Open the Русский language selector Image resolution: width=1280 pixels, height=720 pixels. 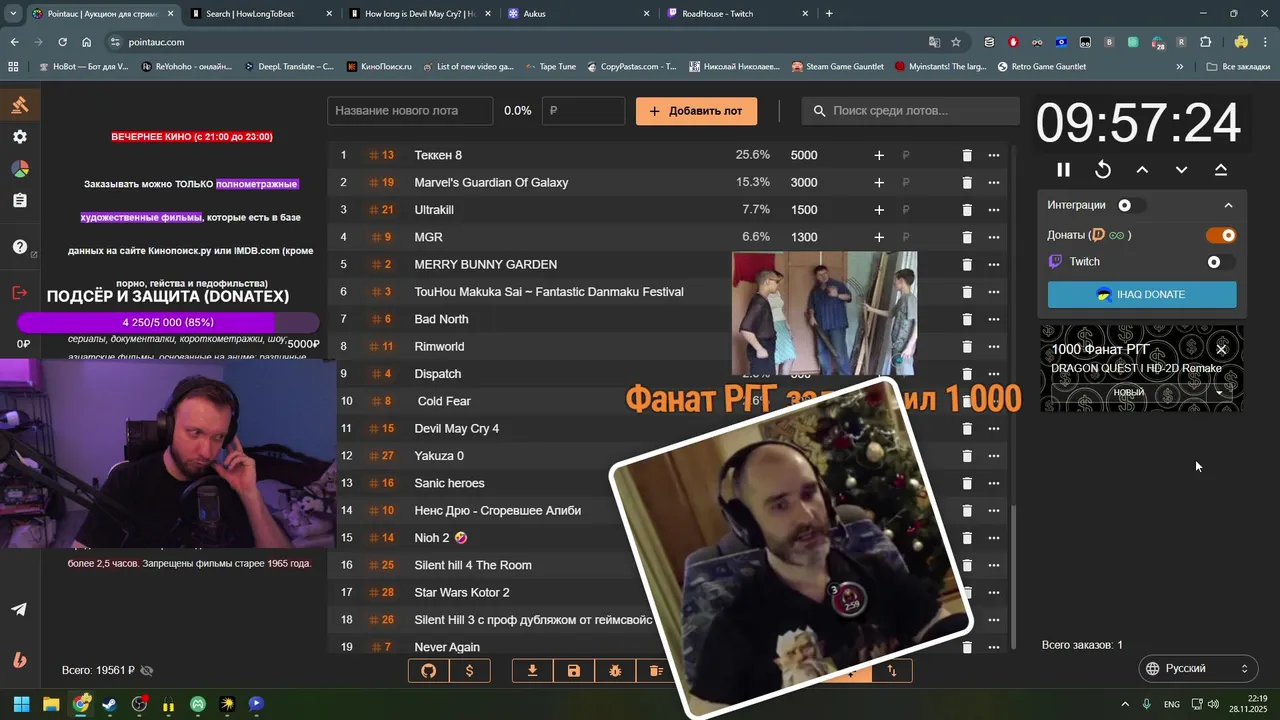[1198, 668]
